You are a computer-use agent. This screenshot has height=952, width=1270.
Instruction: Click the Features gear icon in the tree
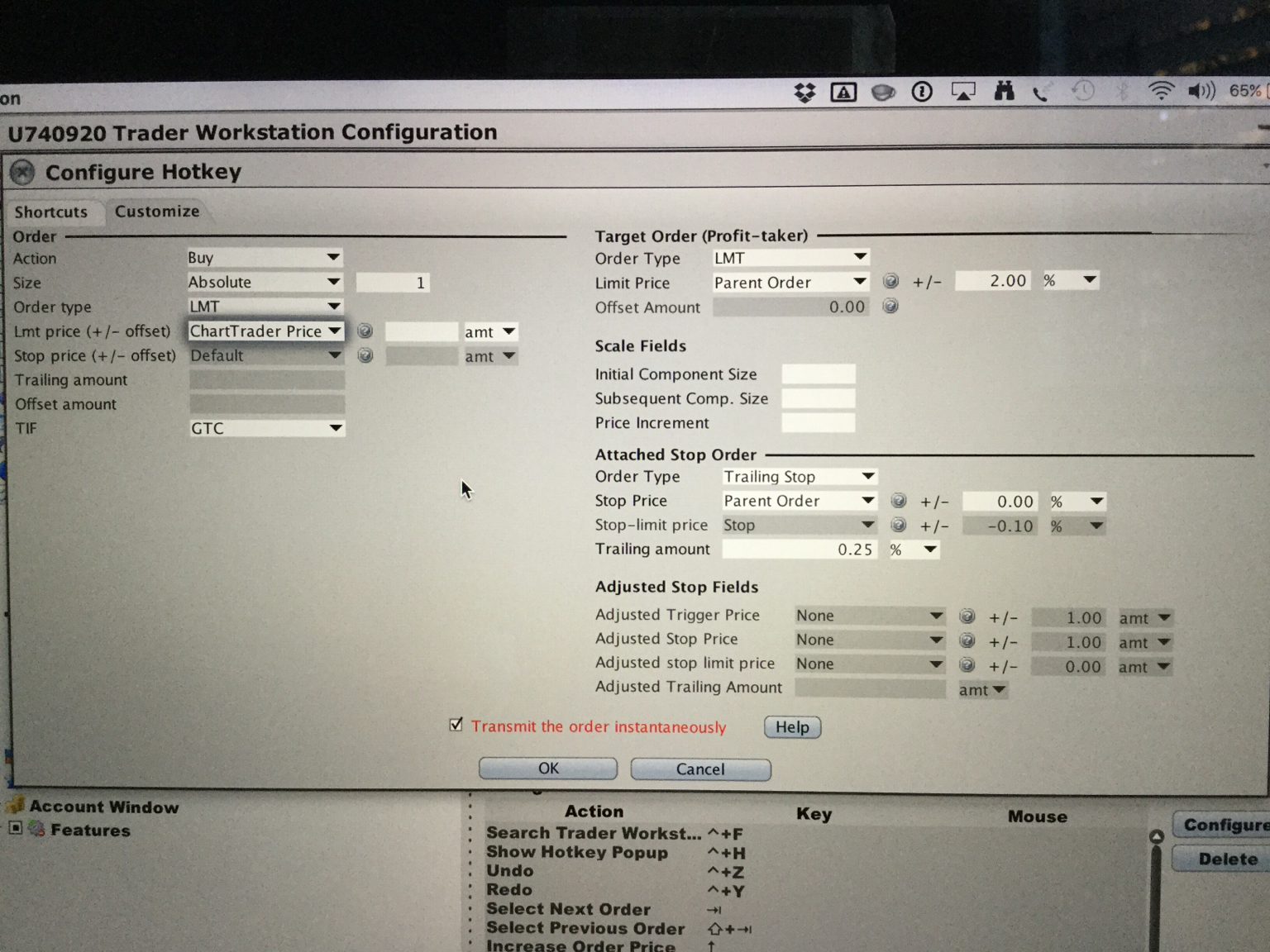point(37,829)
